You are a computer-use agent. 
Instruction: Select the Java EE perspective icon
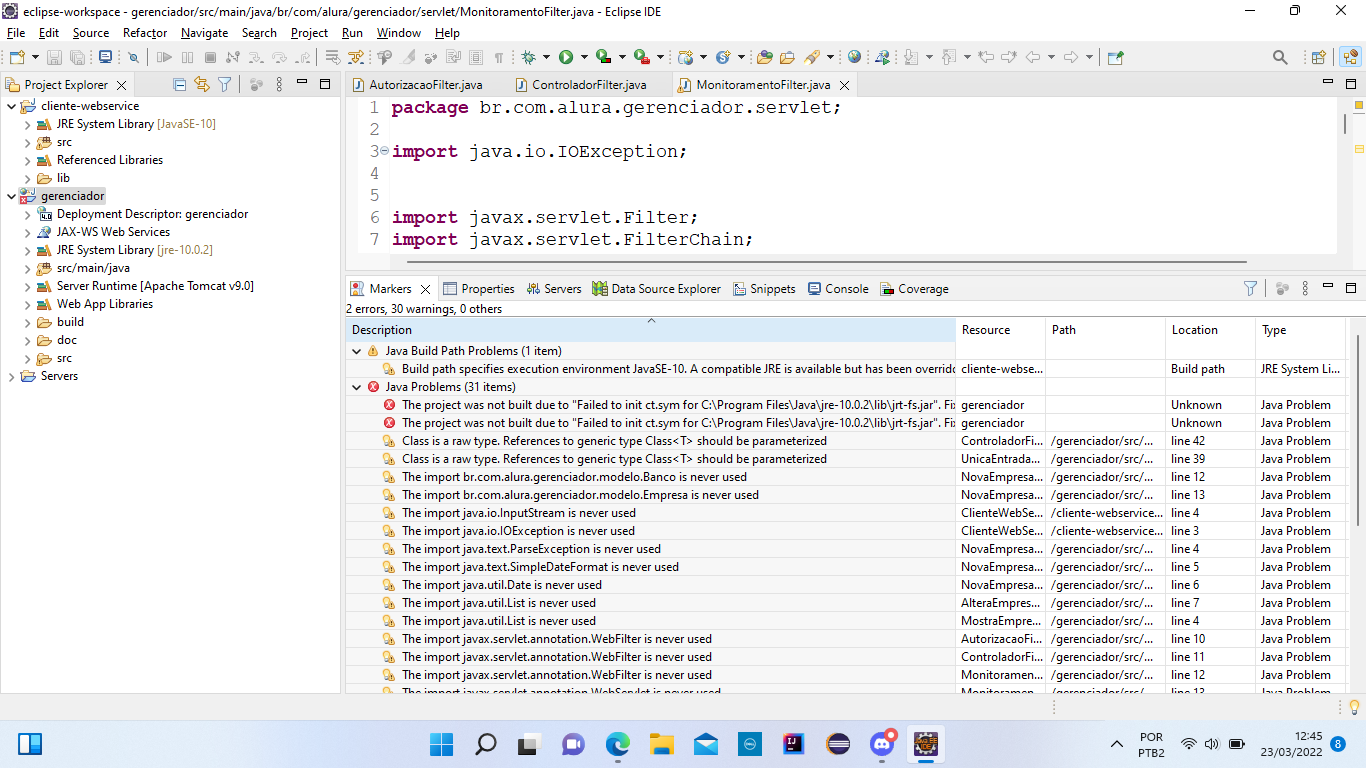1350,57
